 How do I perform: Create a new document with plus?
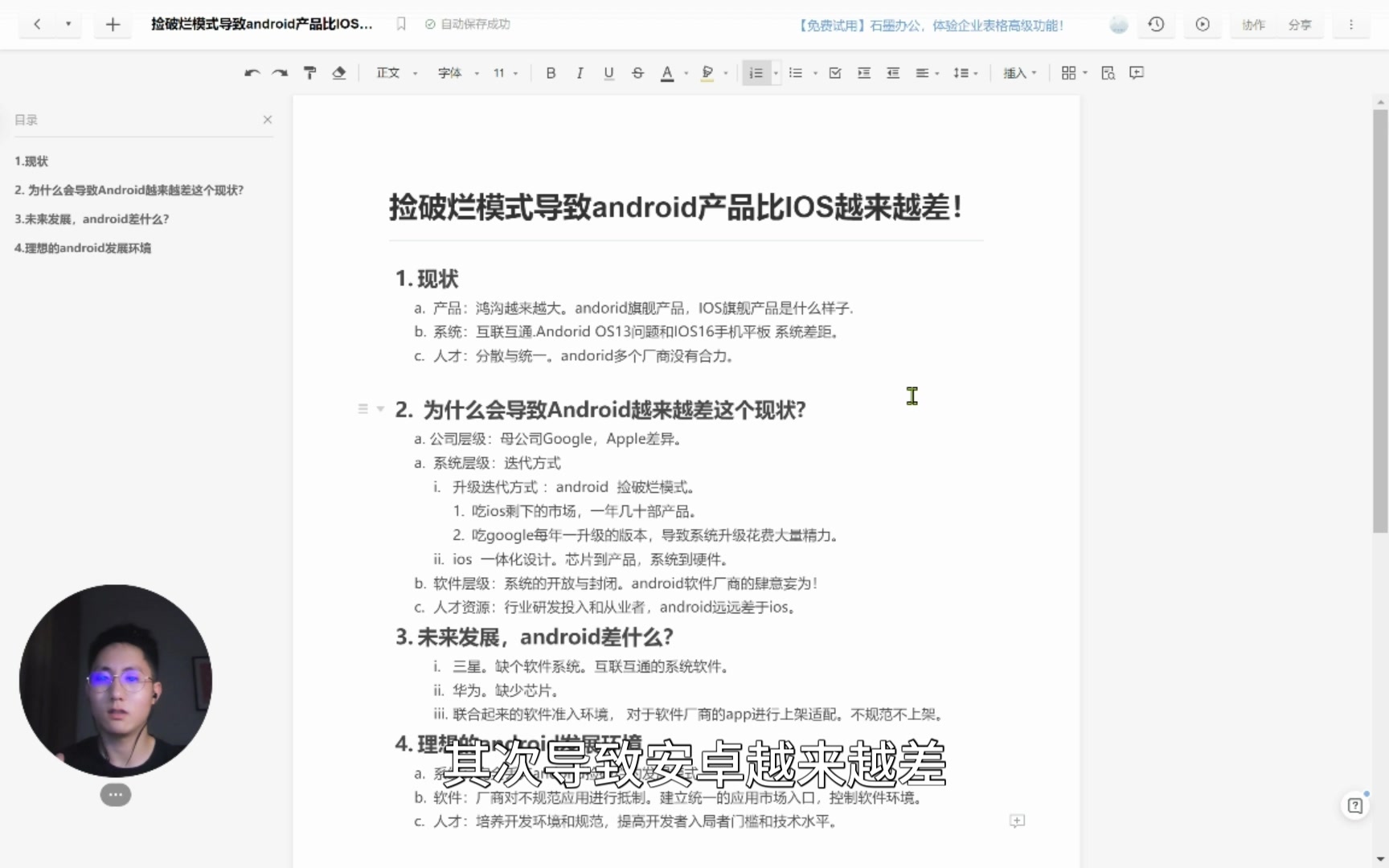(113, 24)
